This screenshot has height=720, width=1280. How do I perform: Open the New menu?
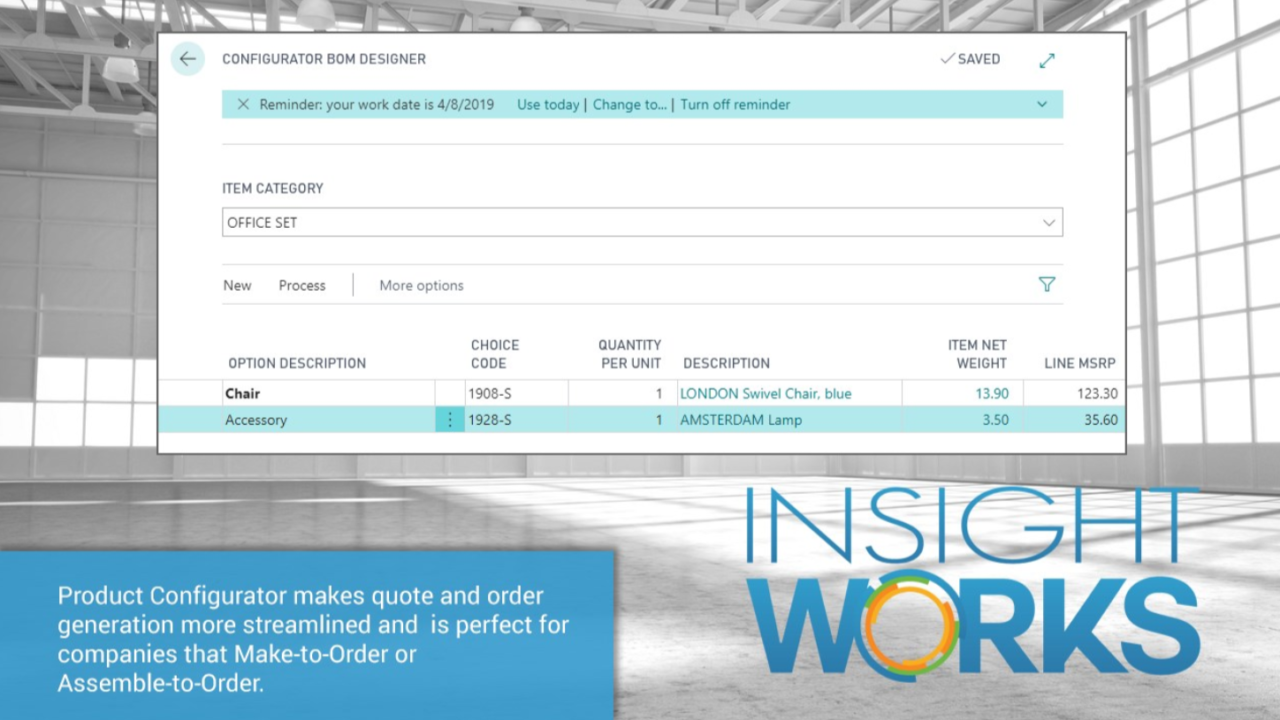coord(237,285)
